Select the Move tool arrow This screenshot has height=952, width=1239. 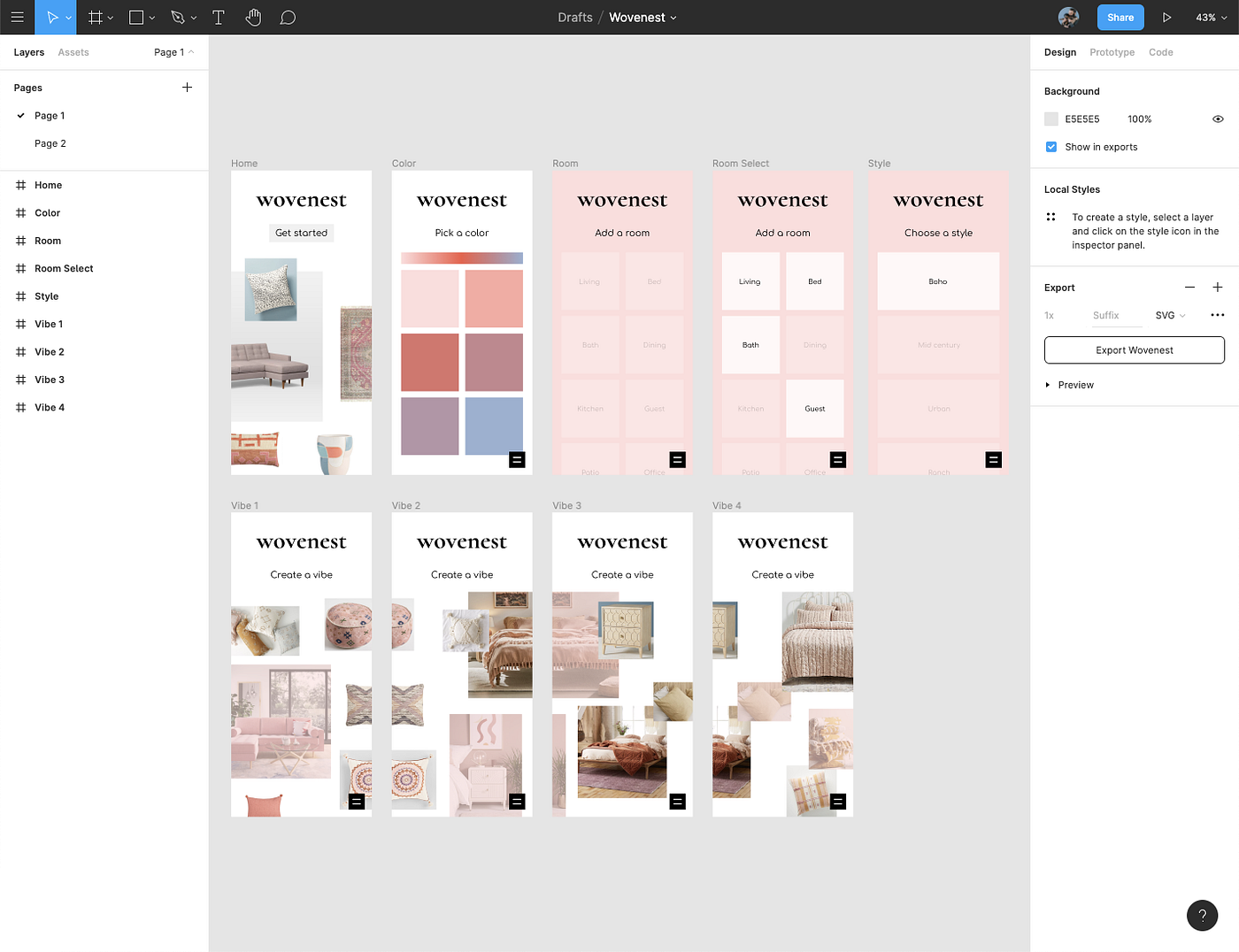[x=52, y=17]
